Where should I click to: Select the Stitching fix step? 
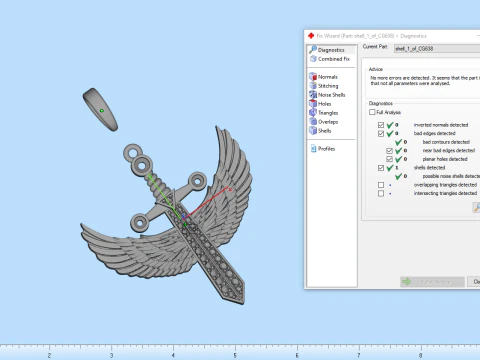pos(324,86)
